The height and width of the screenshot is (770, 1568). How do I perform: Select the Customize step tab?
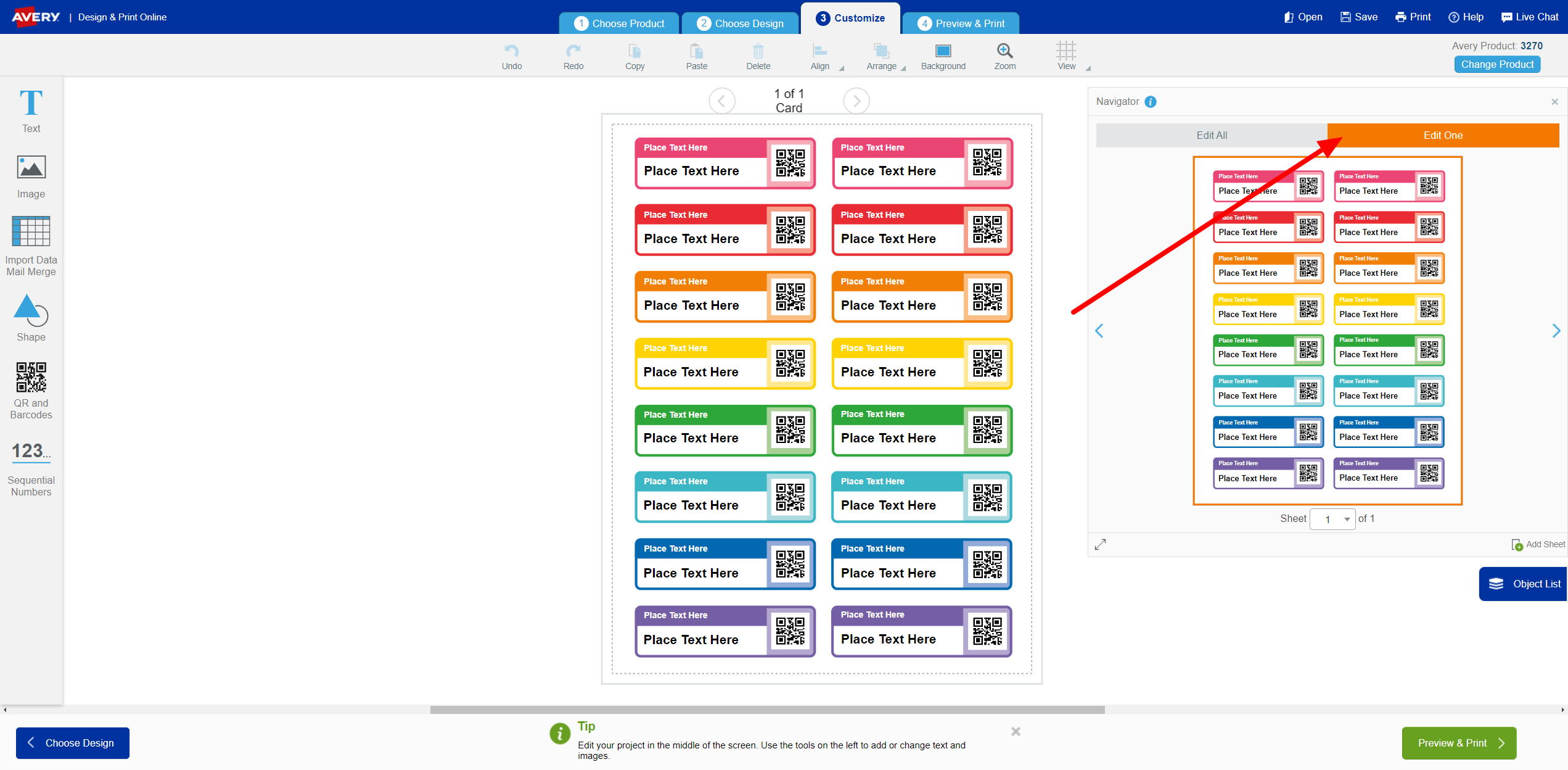coord(850,19)
